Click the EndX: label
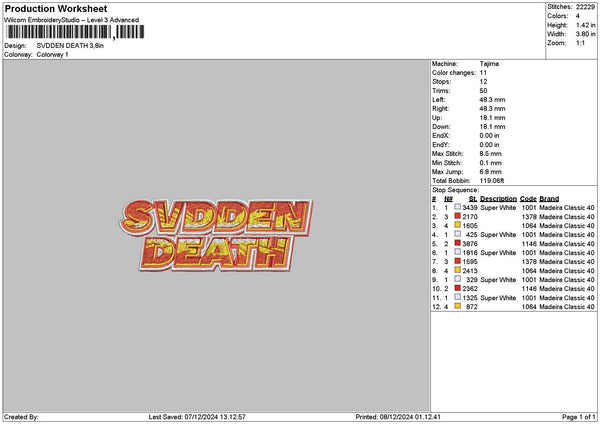Screen dimensions: 600x424 pos(441,136)
